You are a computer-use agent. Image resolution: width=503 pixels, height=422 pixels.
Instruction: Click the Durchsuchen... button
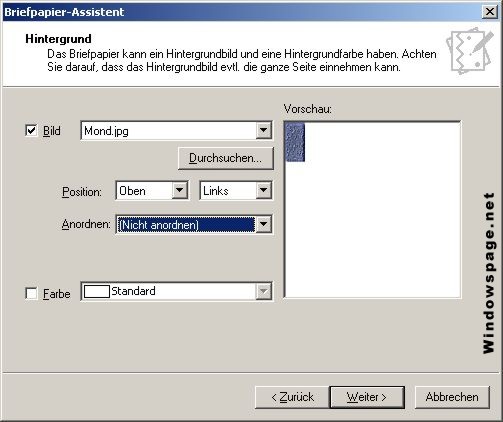coord(226,158)
